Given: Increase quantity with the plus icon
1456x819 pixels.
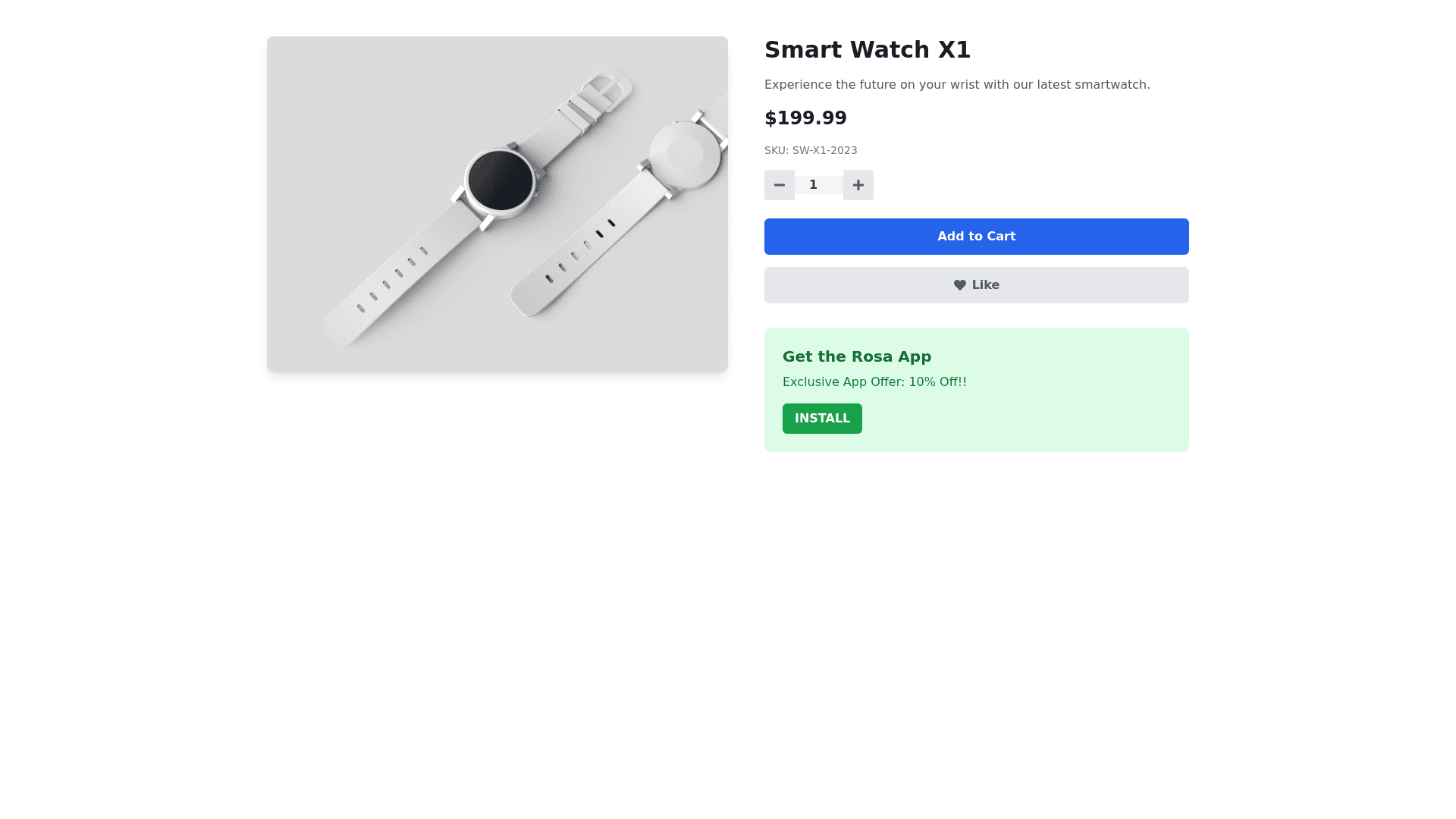Looking at the screenshot, I should (x=858, y=185).
